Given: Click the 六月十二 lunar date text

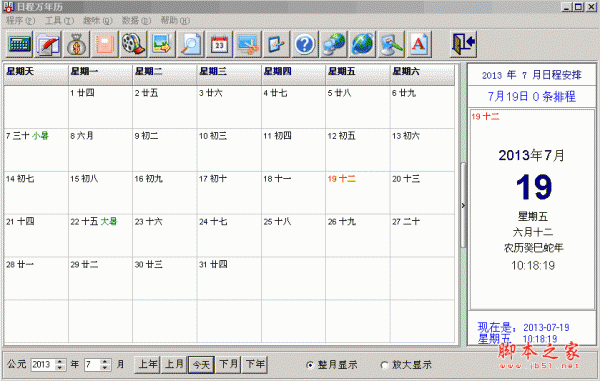Looking at the screenshot, I should [x=533, y=232].
